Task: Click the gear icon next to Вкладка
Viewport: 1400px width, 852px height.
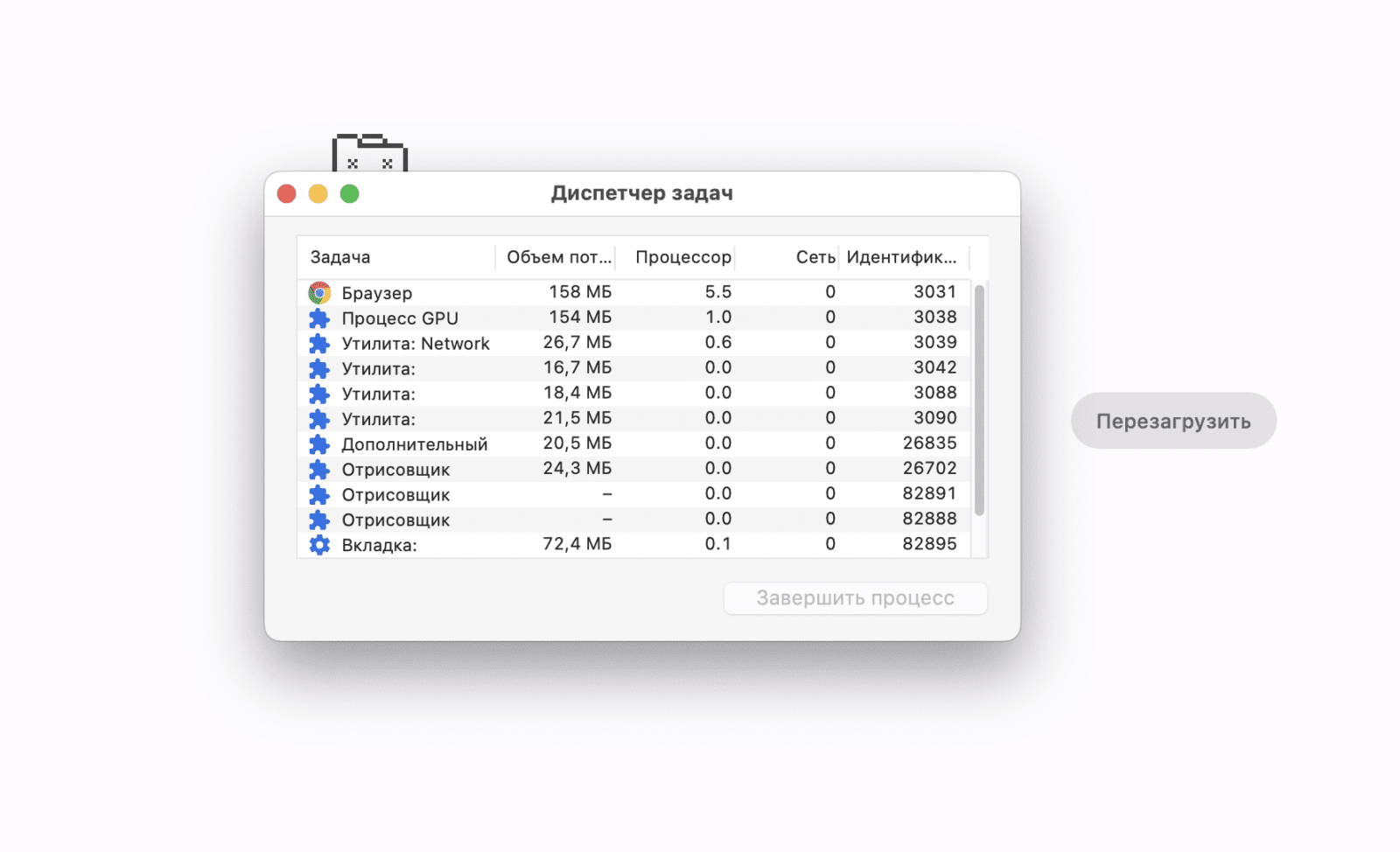Action: point(319,545)
